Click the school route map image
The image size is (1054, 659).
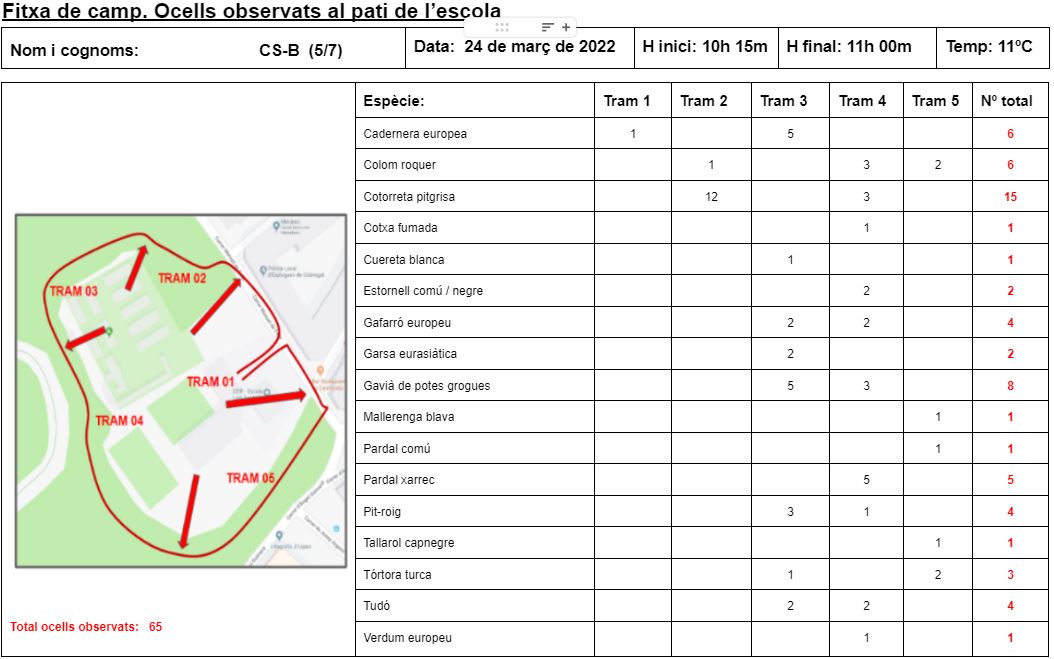(181, 391)
